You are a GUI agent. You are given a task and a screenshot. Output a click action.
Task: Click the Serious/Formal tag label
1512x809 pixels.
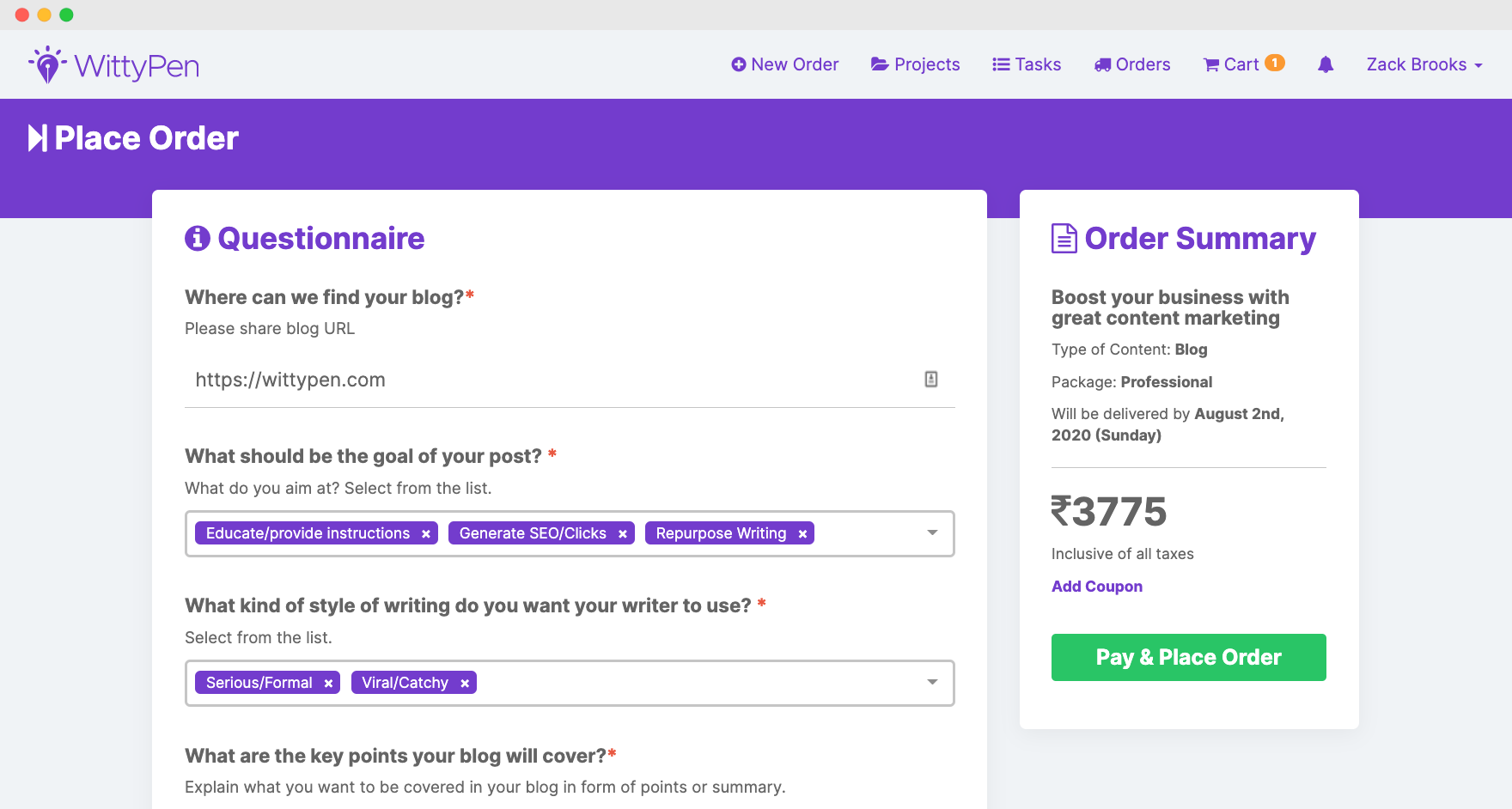tap(259, 683)
